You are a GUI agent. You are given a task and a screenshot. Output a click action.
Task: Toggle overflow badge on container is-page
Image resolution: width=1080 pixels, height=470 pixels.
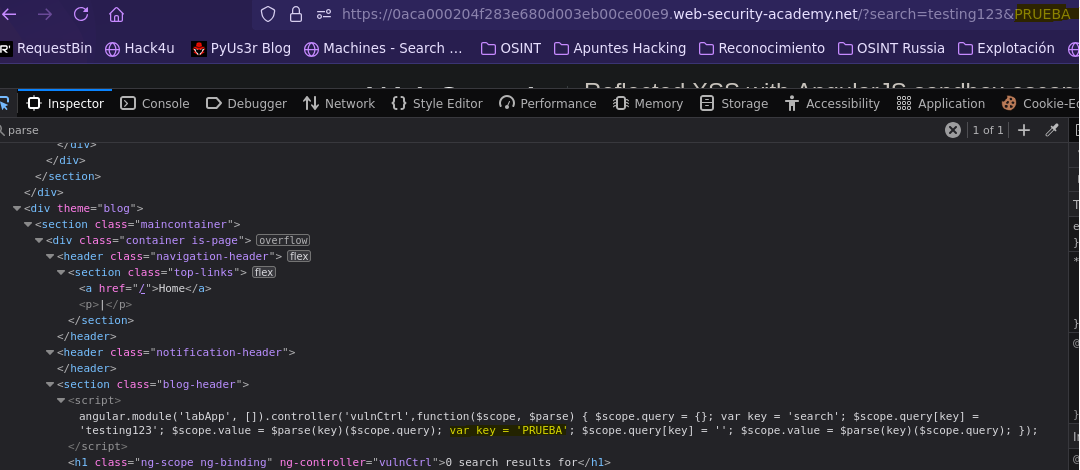(283, 241)
